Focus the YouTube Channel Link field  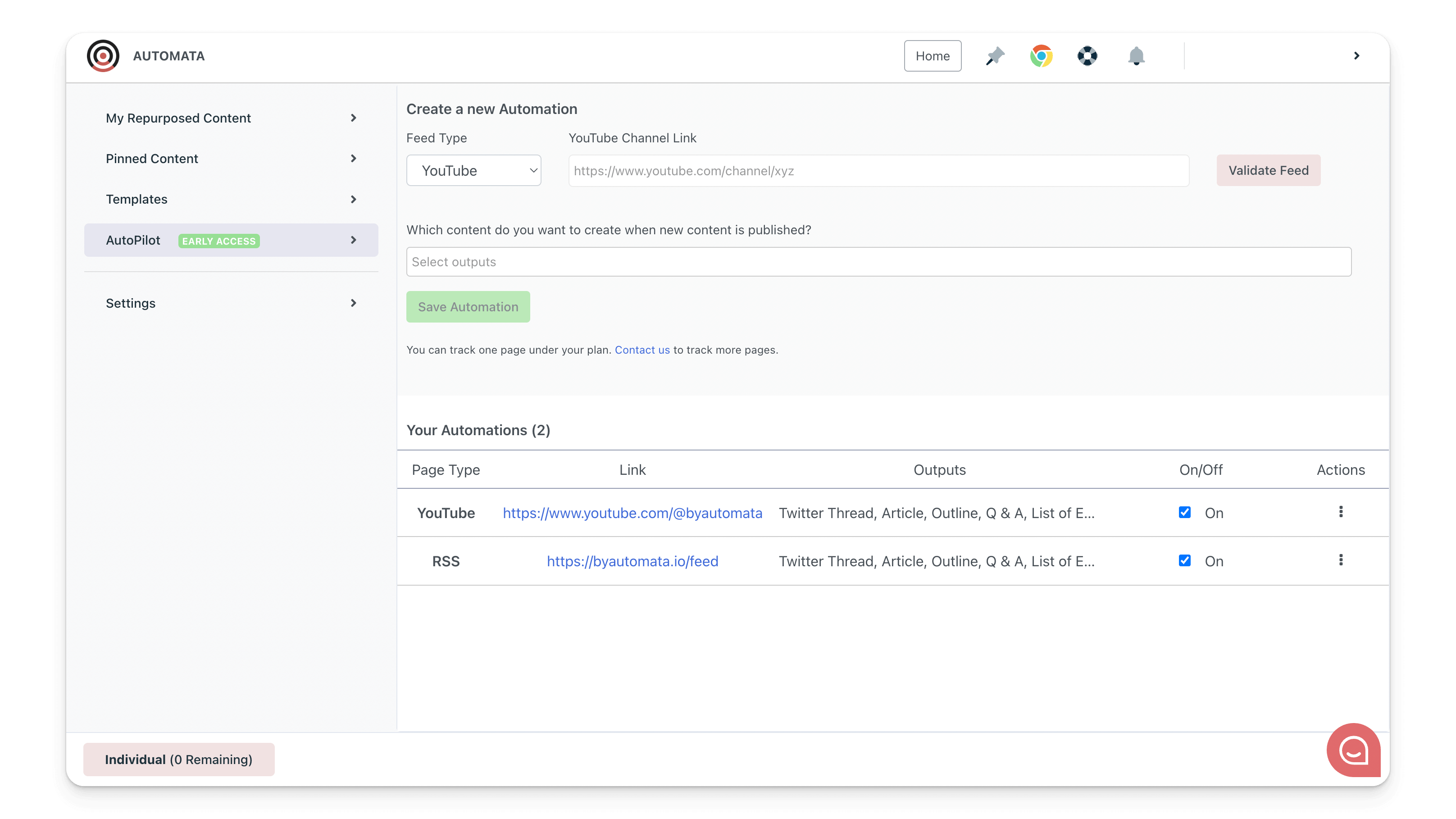point(879,171)
